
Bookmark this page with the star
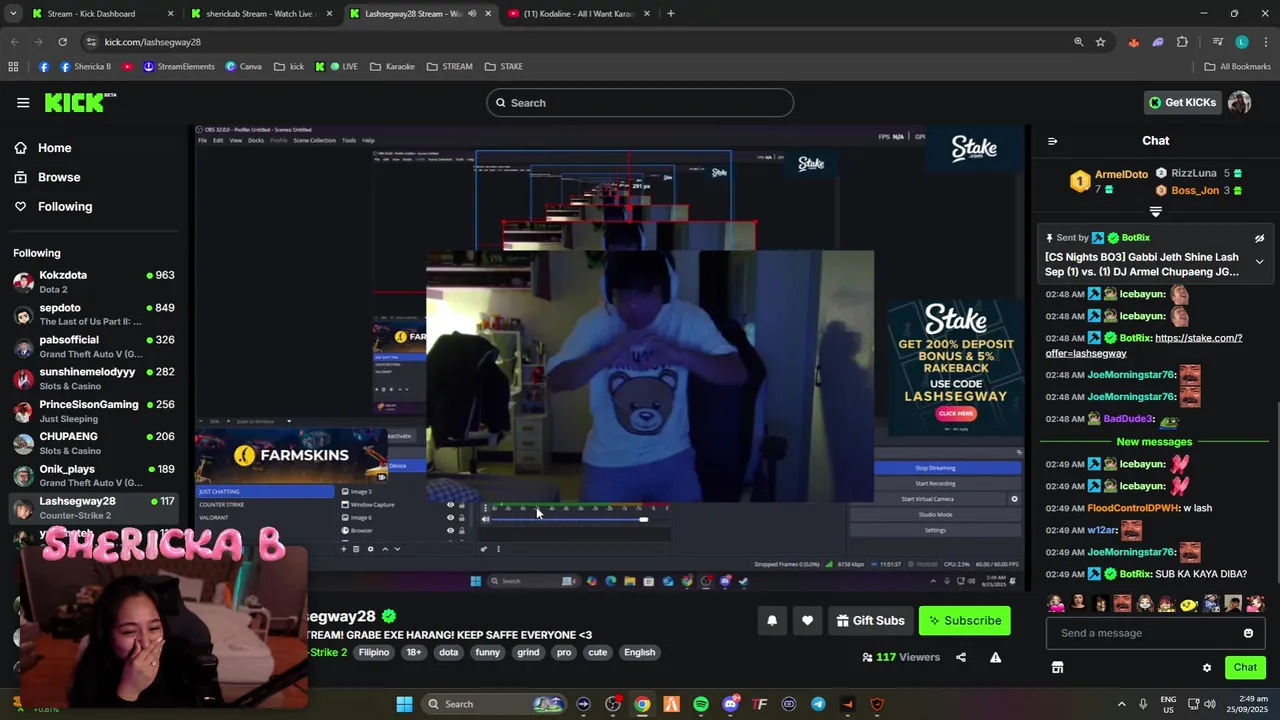point(1100,42)
